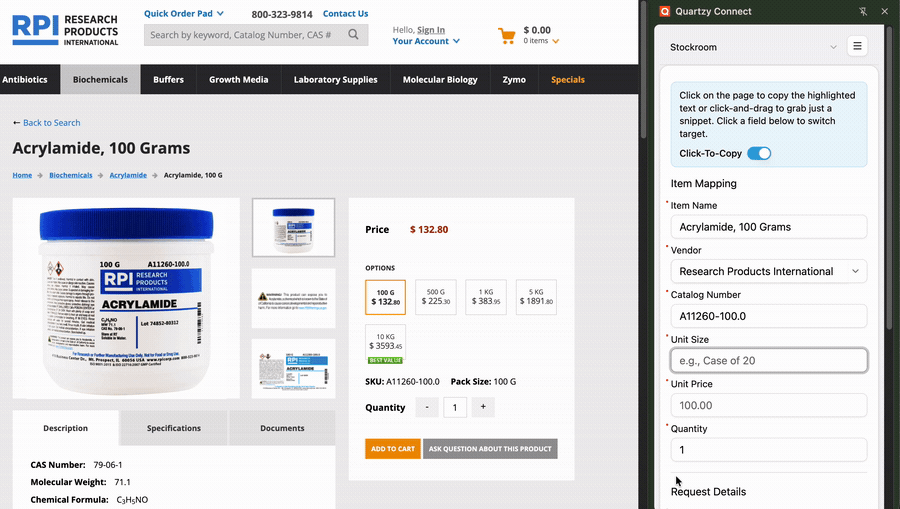Open the Biochemicals menu
The image size is (900, 509).
click(x=100, y=79)
